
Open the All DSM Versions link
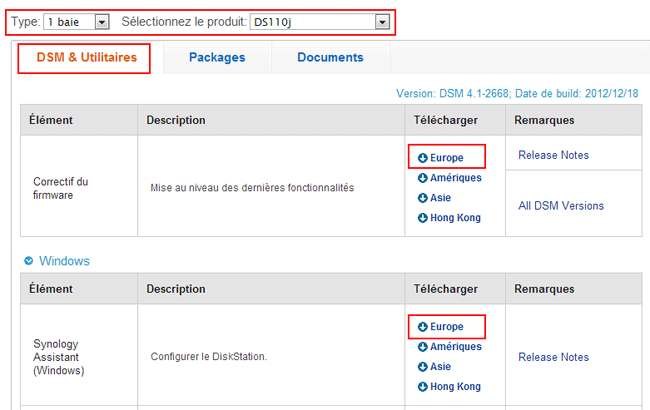(x=560, y=206)
